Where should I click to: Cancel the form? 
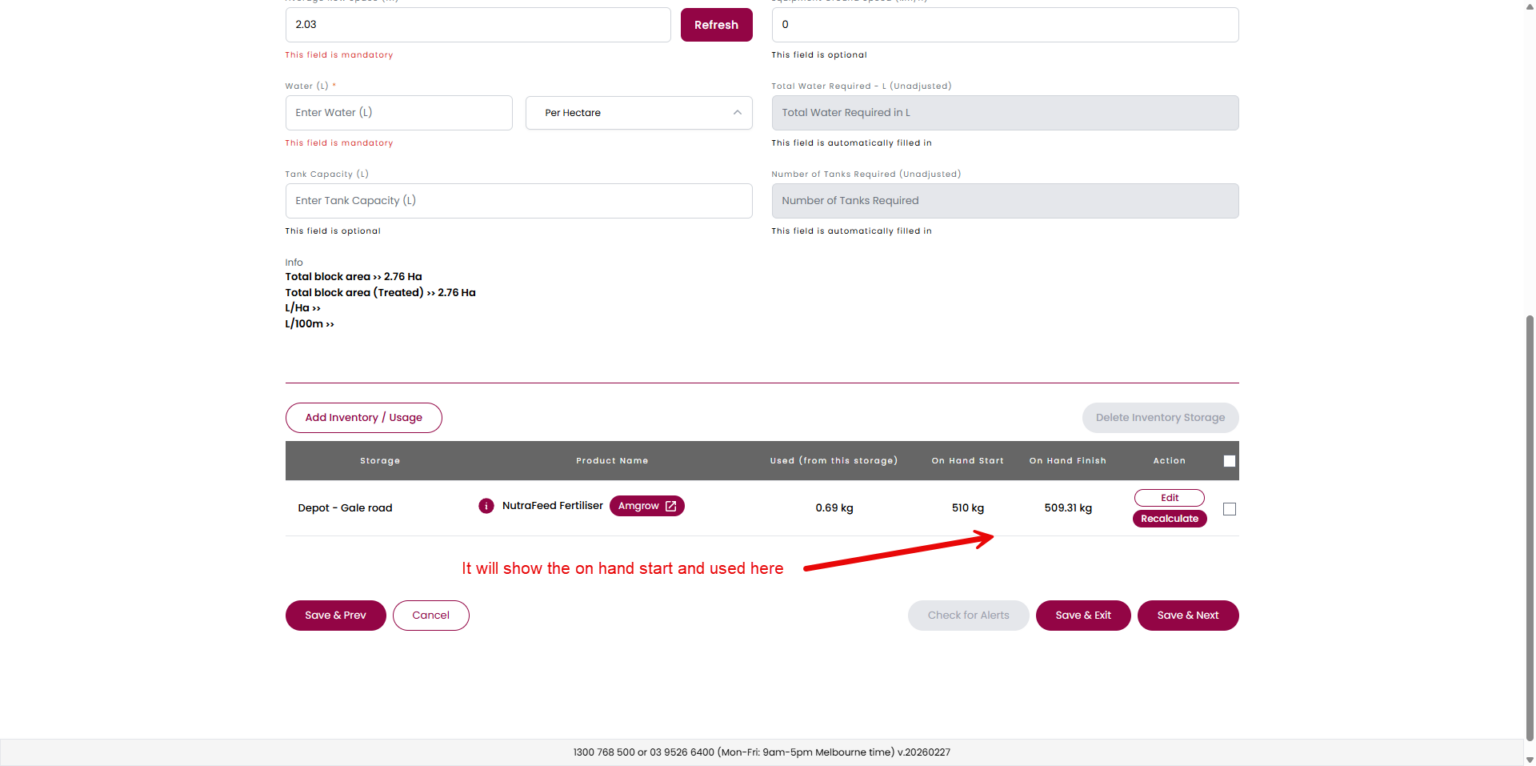[430, 616]
